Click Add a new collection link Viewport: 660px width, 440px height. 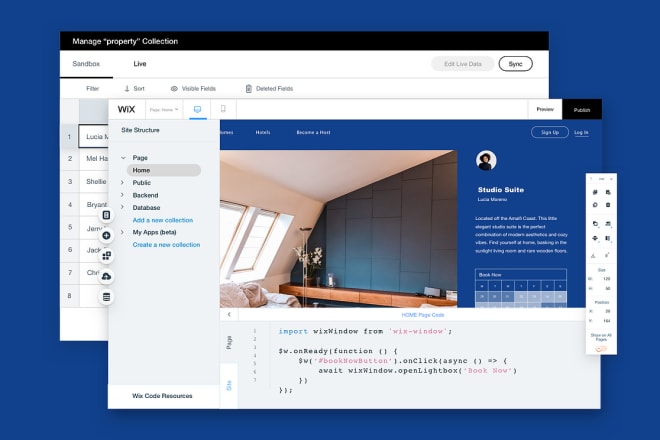(162, 220)
